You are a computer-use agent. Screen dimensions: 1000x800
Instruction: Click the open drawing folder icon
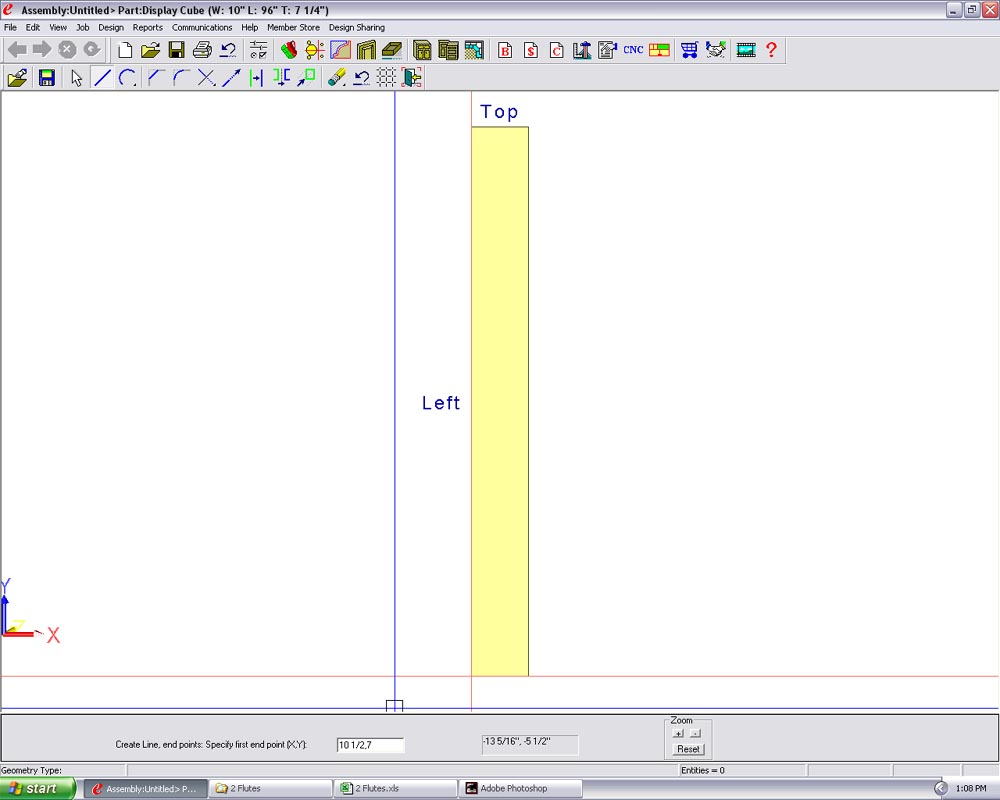[x=17, y=78]
